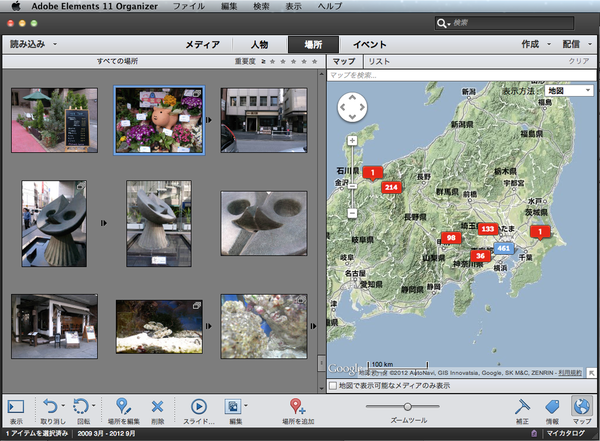The height and width of the screenshot is (441, 600).
Task: Click the blue 461 map cluster marker
Action: 503,248
